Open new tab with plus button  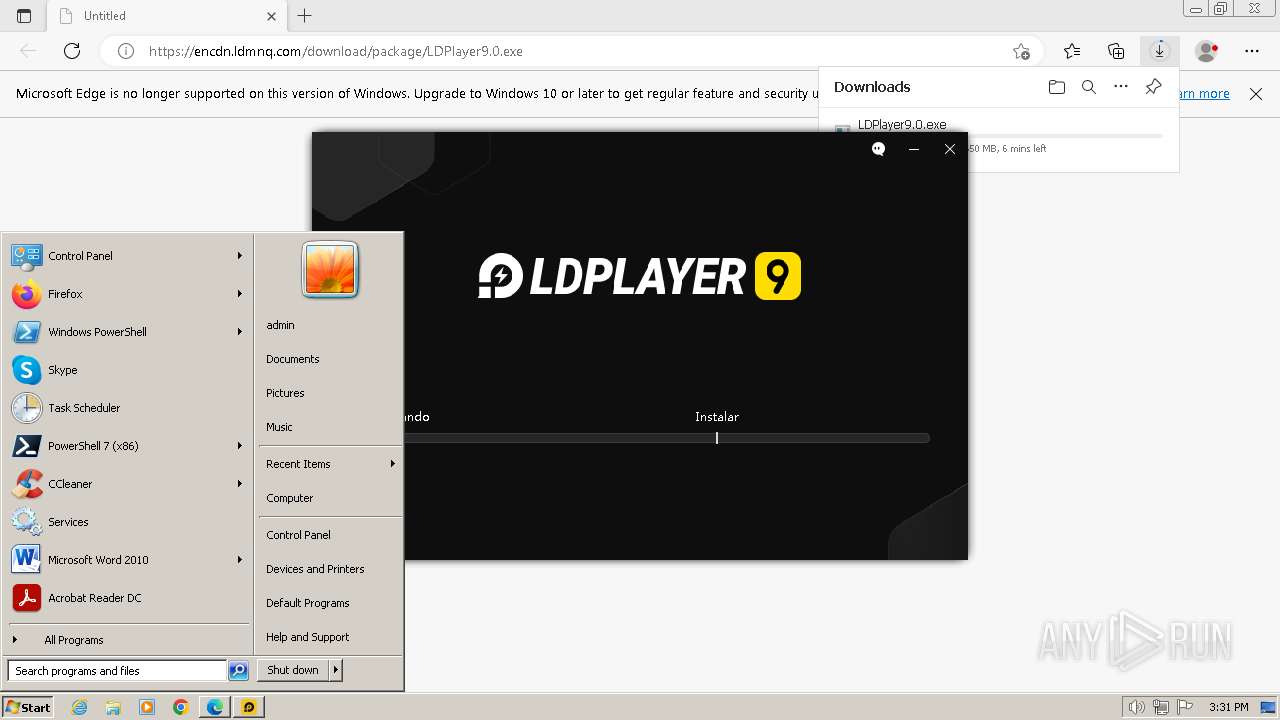305,16
